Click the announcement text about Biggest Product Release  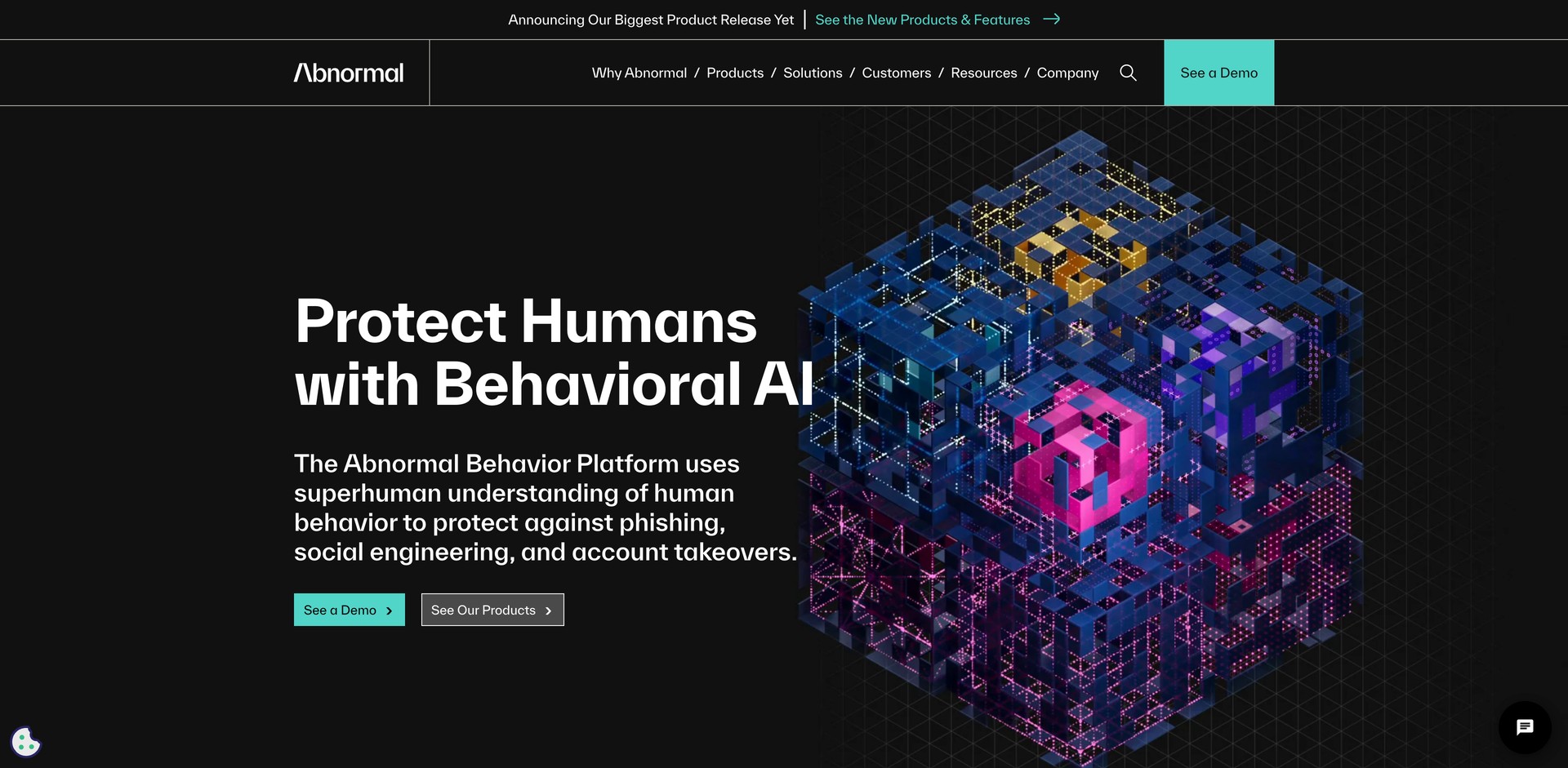tap(651, 20)
